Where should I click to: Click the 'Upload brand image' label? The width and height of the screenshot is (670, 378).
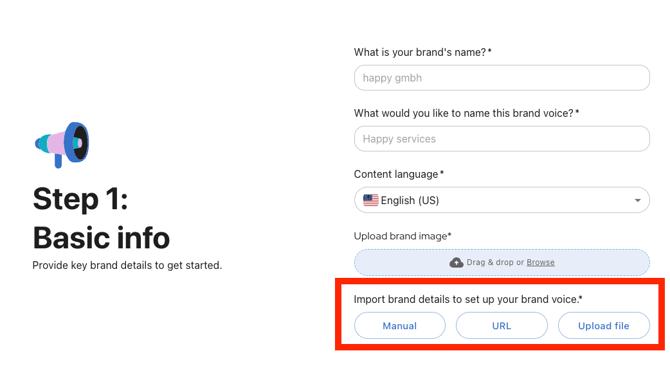coord(403,236)
